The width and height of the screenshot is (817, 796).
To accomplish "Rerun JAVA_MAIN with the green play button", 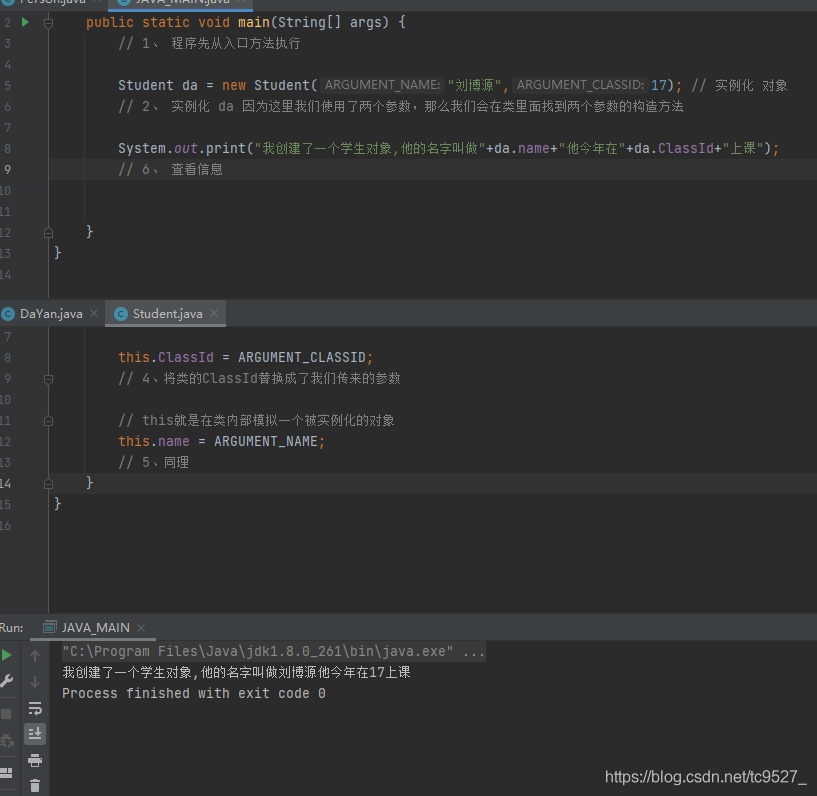I will pos(7,655).
